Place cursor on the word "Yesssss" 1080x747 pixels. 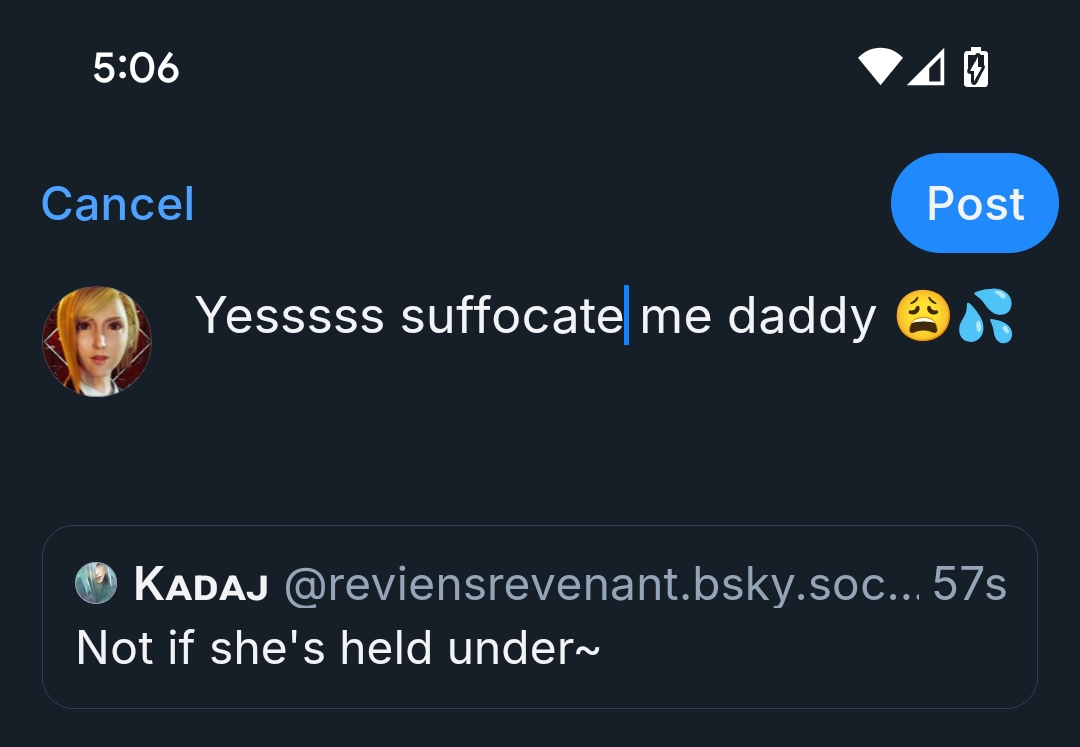[290, 316]
